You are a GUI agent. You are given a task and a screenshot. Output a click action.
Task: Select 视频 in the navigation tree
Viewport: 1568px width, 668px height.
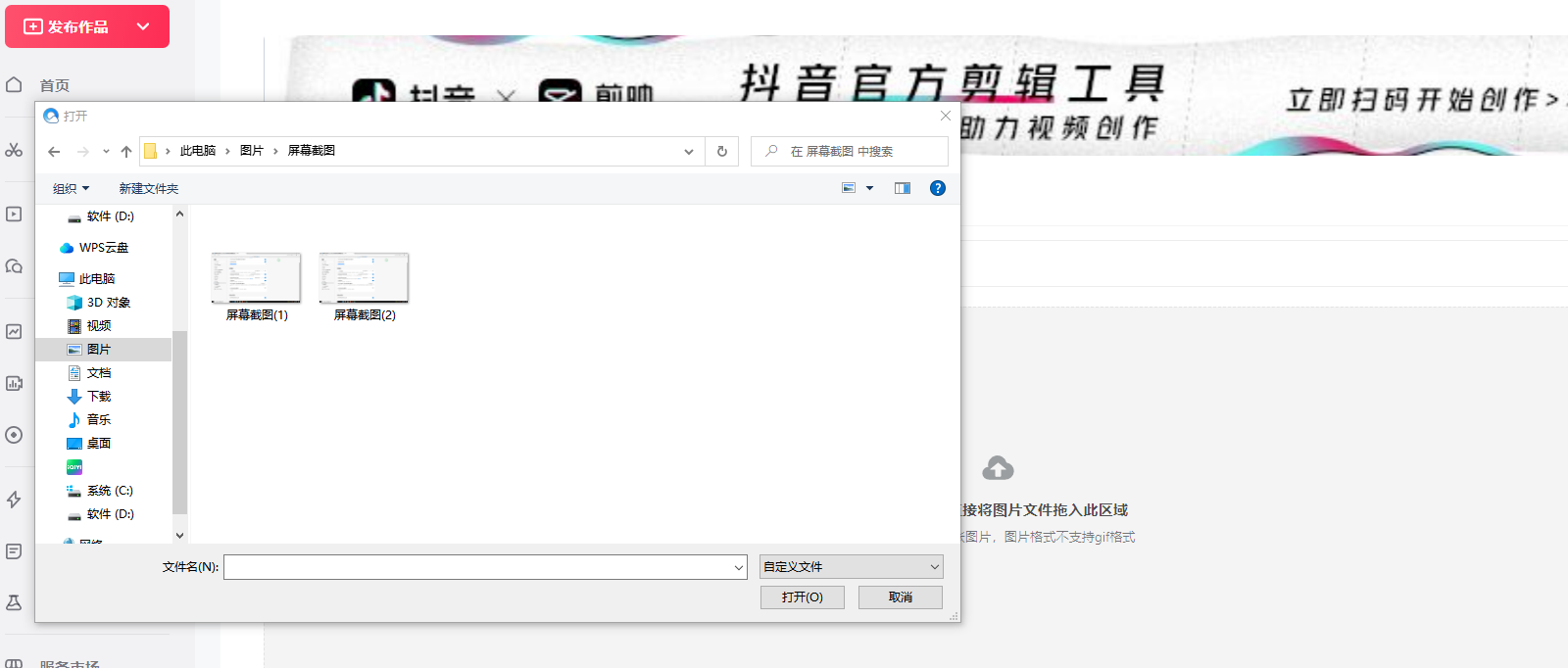(x=99, y=325)
